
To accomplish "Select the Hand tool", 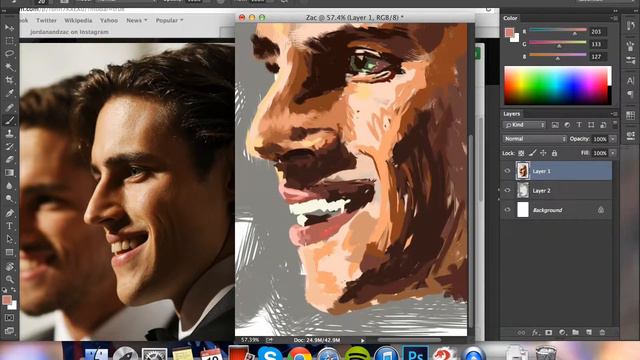I will tap(9, 267).
